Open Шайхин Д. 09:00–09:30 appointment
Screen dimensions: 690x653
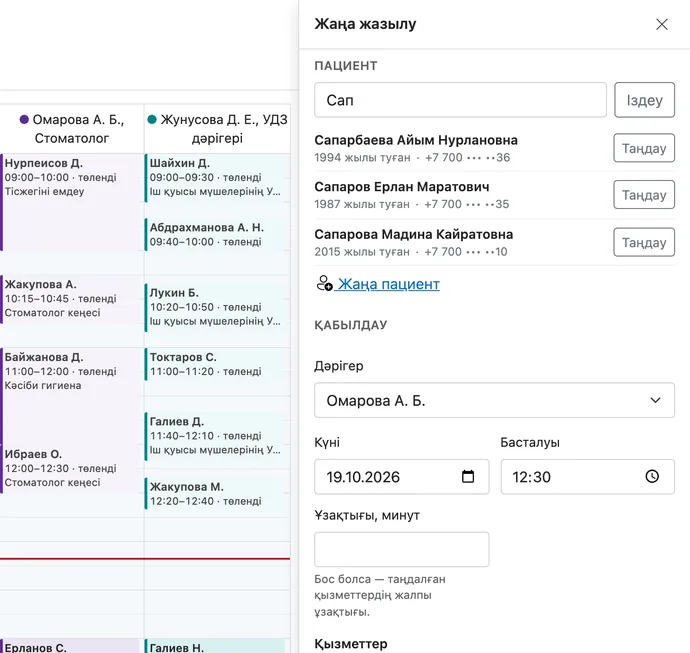click(217, 178)
